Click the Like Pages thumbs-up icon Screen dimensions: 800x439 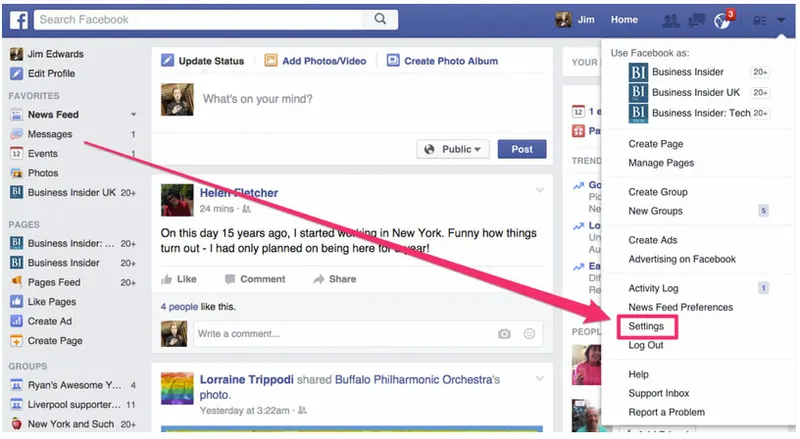click(x=16, y=302)
